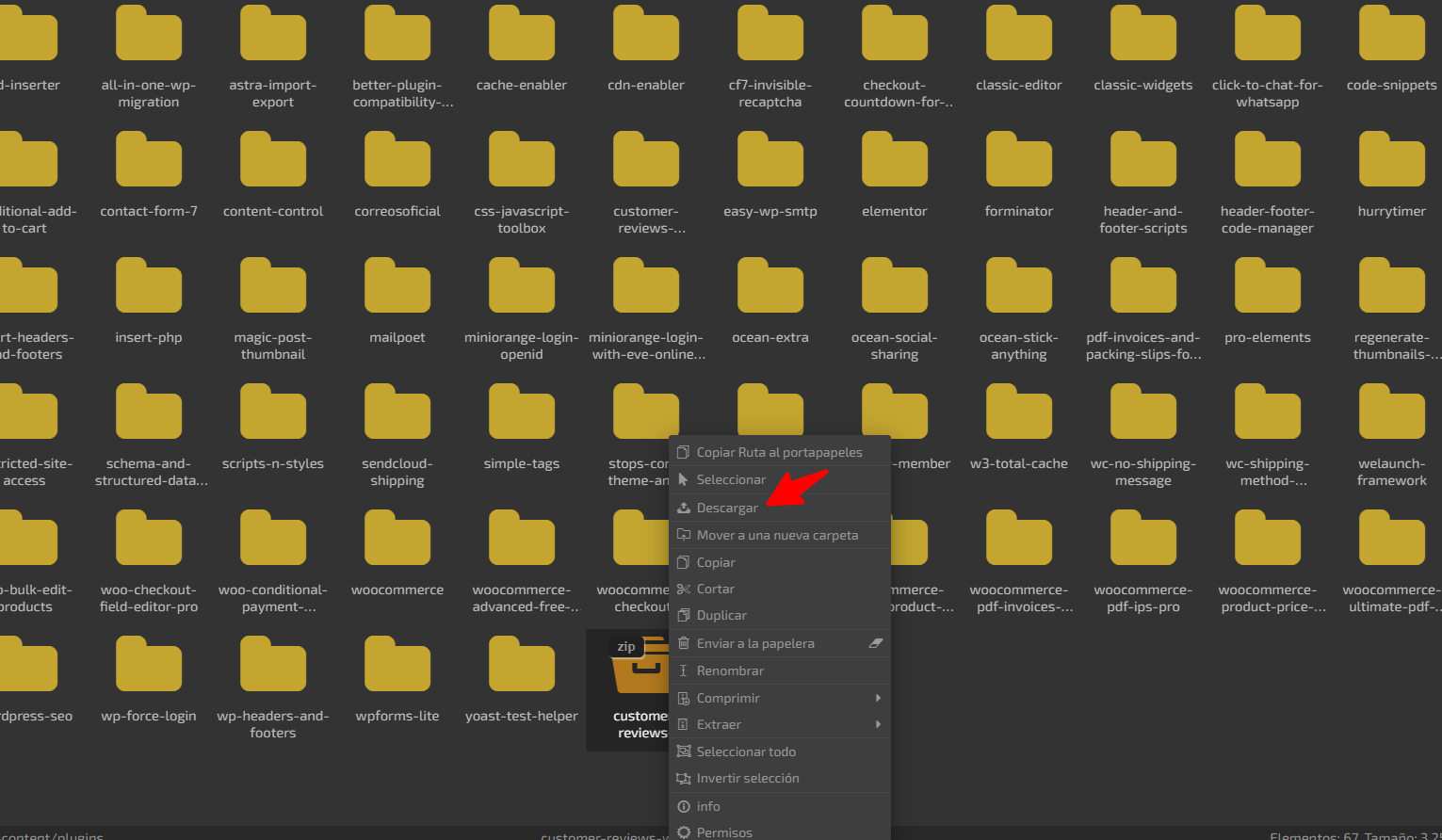This screenshot has height=840, width=1442.
Task: Open info from the context menu
Action: [780, 806]
